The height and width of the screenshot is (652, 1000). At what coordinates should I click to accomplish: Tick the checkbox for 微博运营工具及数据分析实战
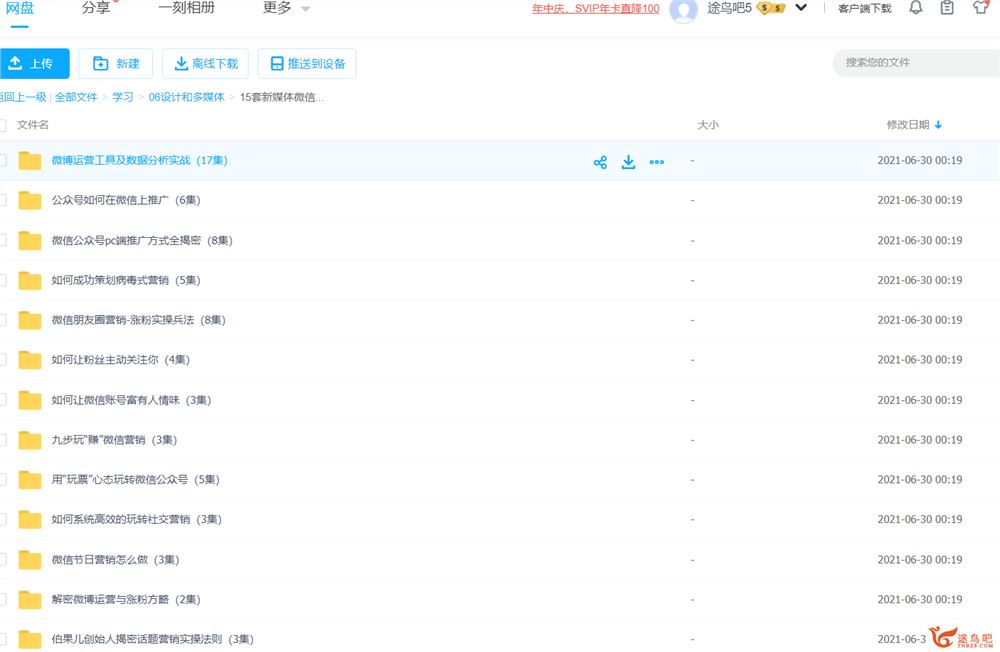[3, 160]
